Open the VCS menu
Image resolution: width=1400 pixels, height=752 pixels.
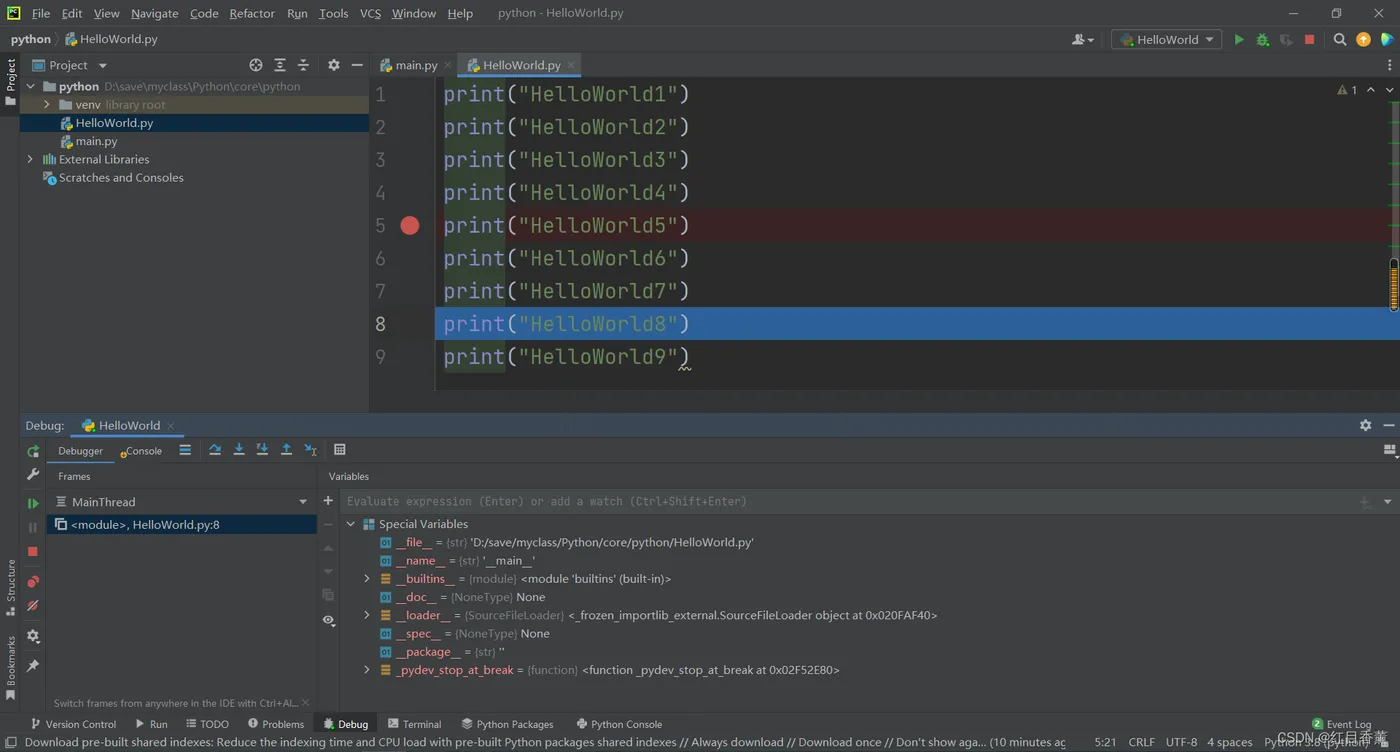coord(370,13)
